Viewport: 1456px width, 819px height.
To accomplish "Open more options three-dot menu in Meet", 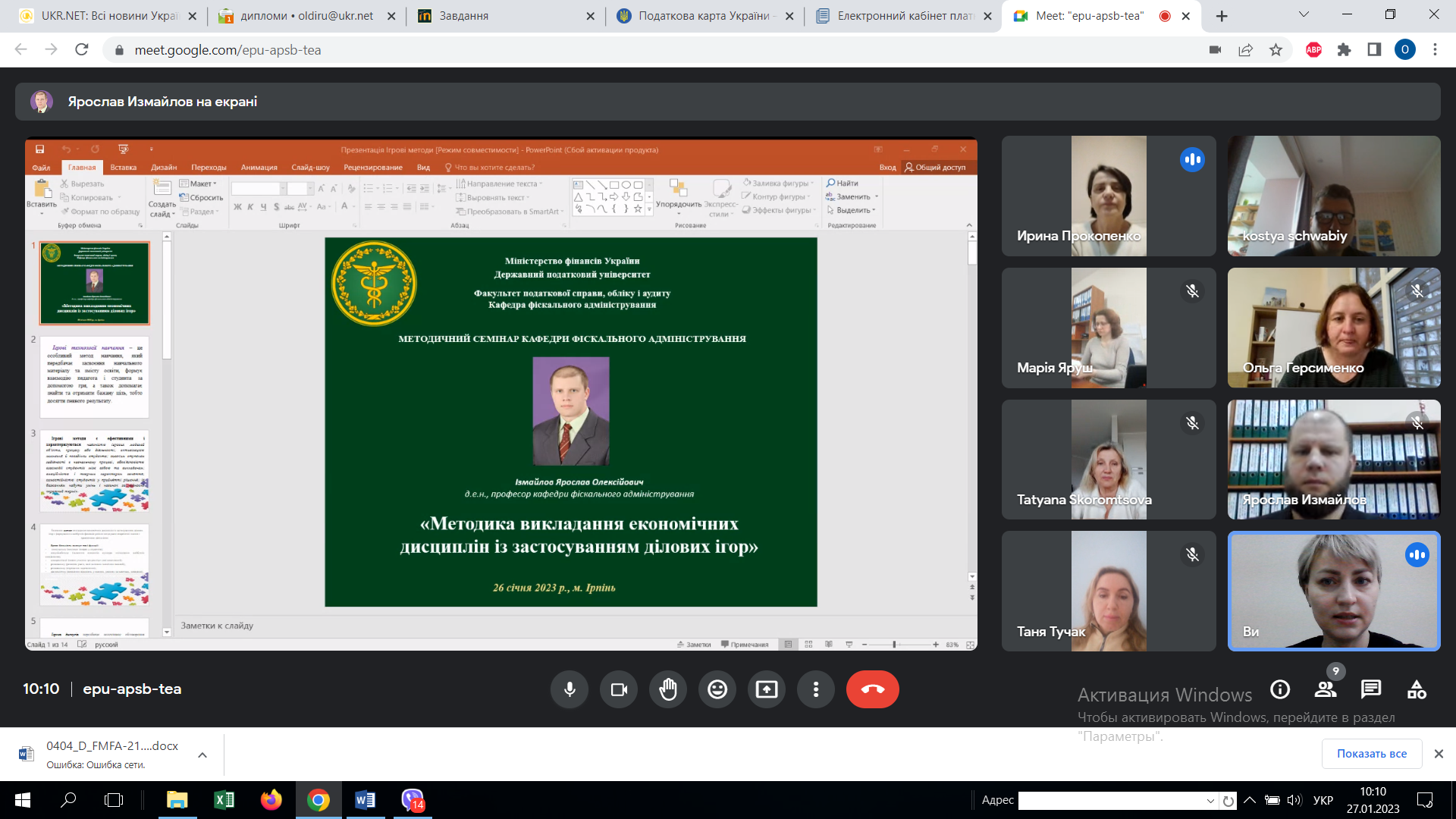I will coord(816,689).
